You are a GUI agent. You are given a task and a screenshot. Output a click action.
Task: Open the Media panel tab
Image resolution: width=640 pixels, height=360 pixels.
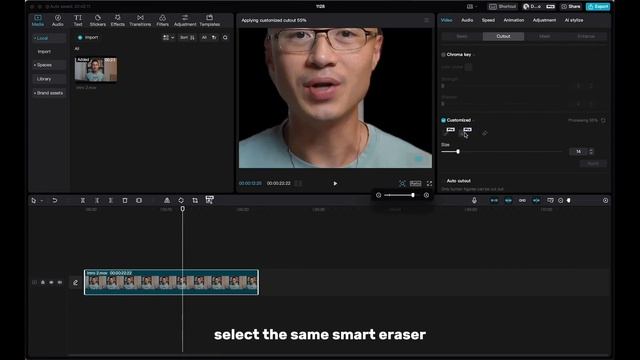click(x=38, y=20)
